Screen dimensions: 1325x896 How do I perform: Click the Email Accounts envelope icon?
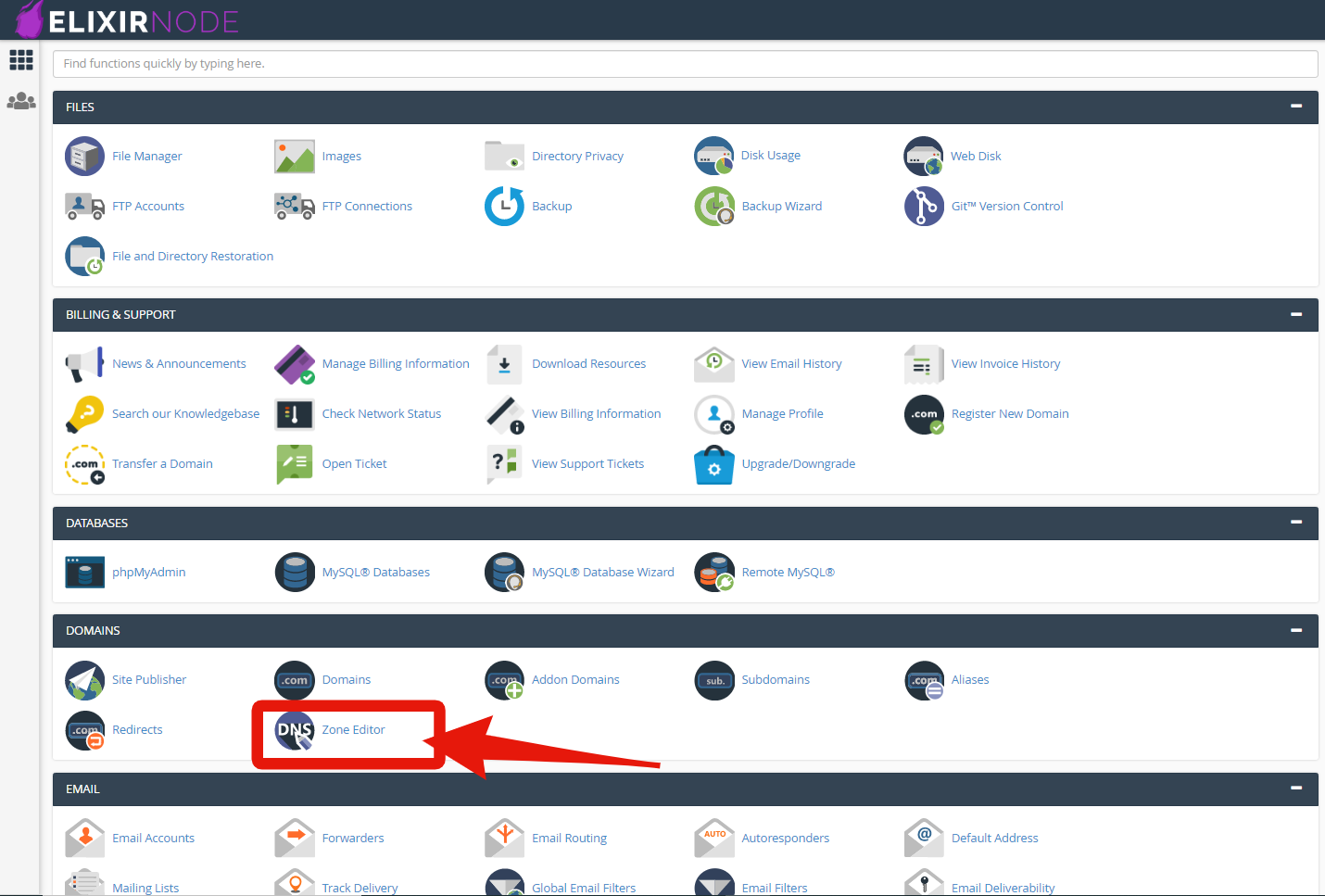tap(84, 838)
